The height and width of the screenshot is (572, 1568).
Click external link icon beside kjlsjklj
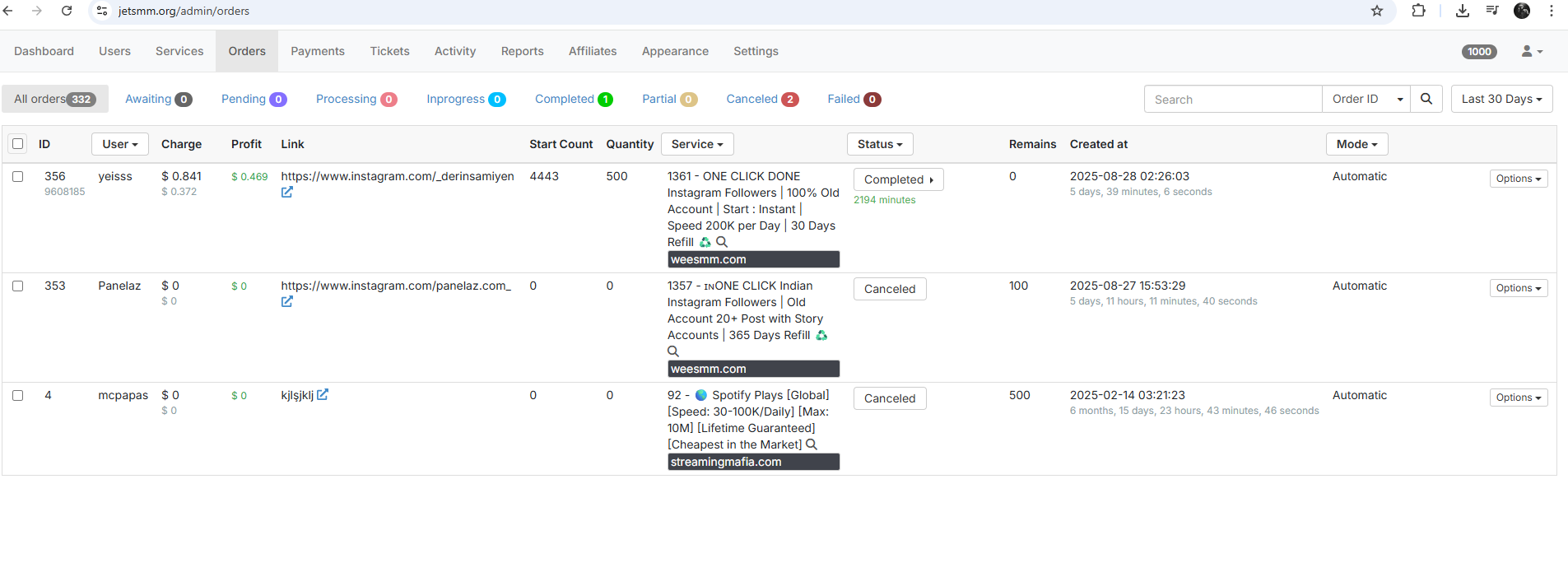tap(323, 395)
